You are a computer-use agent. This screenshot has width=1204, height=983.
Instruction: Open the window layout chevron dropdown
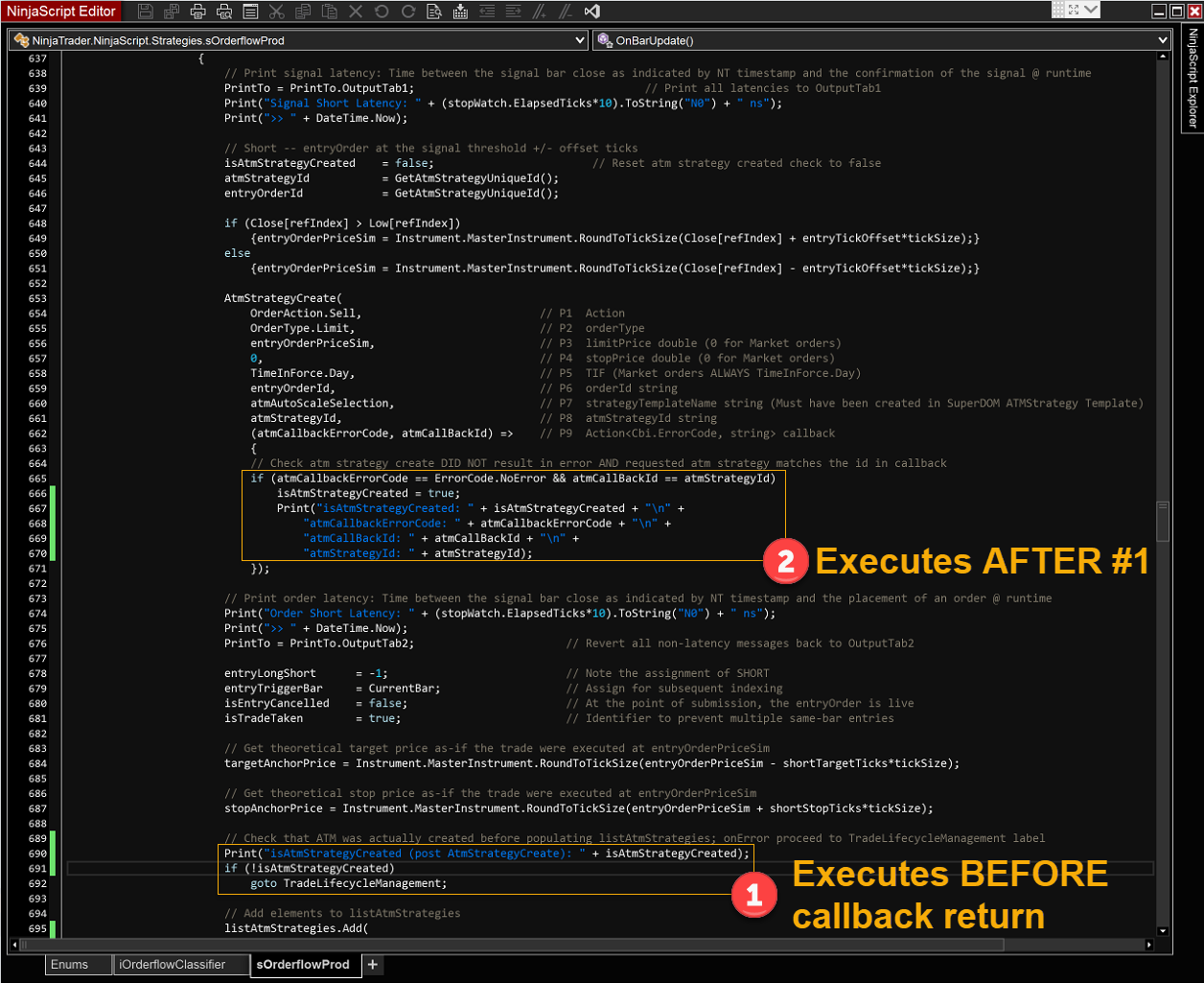pos(1090,10)
